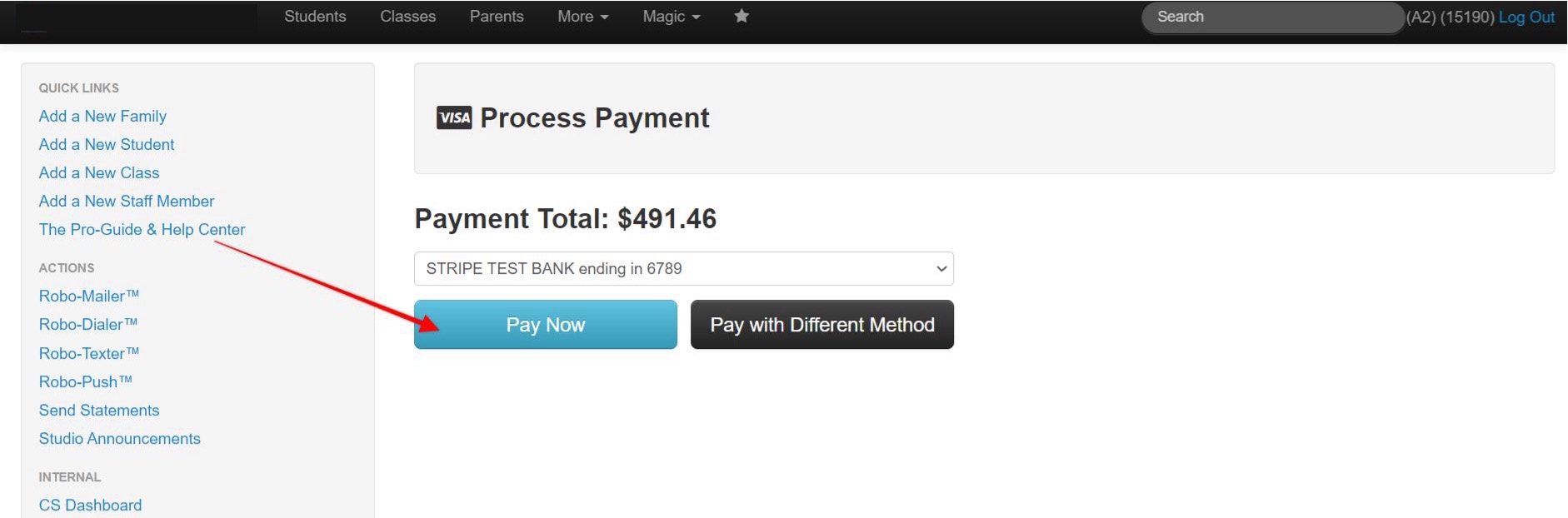Log out of the account

[1526, 17]
